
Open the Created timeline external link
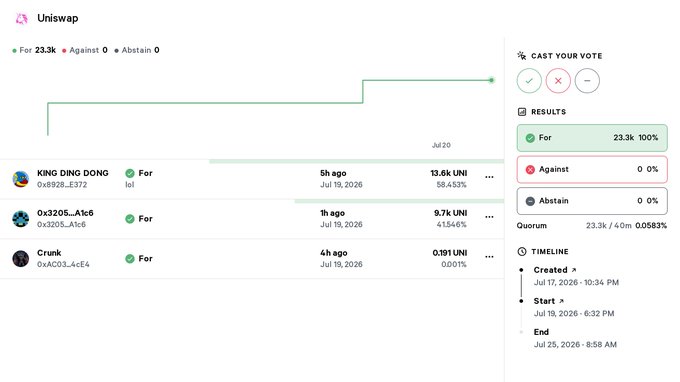point(574,270)
